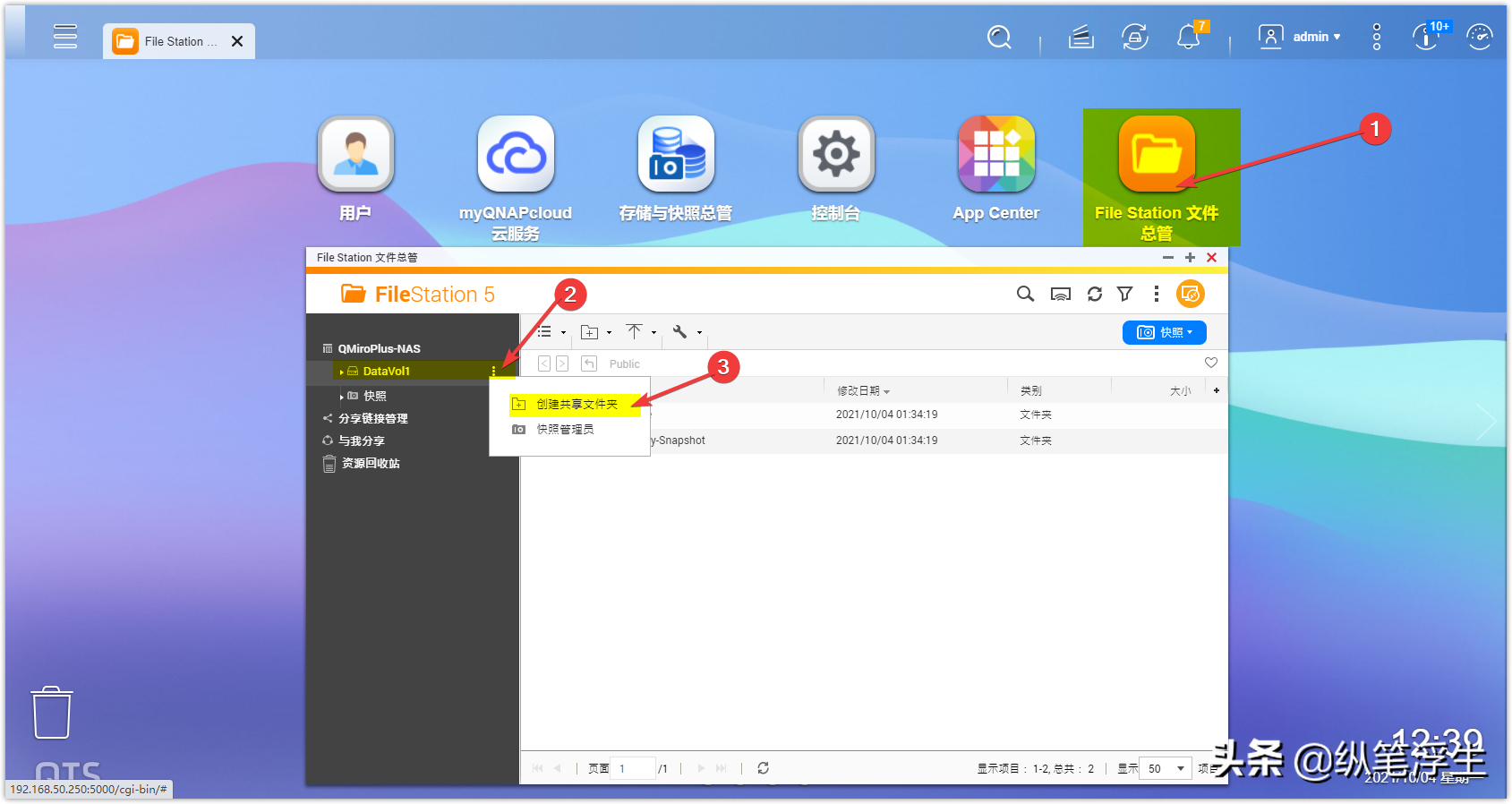This screenshot has width=1512, height=804.
Task: Open remote mount orange icon
Action: pos(1190,294)
